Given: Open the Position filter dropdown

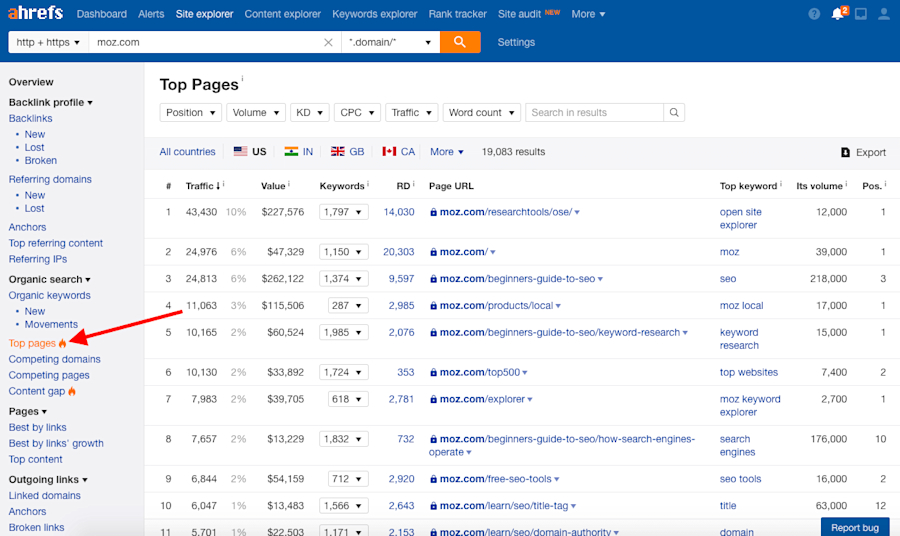Looking at the screenshot, I should tap(191, 112).
